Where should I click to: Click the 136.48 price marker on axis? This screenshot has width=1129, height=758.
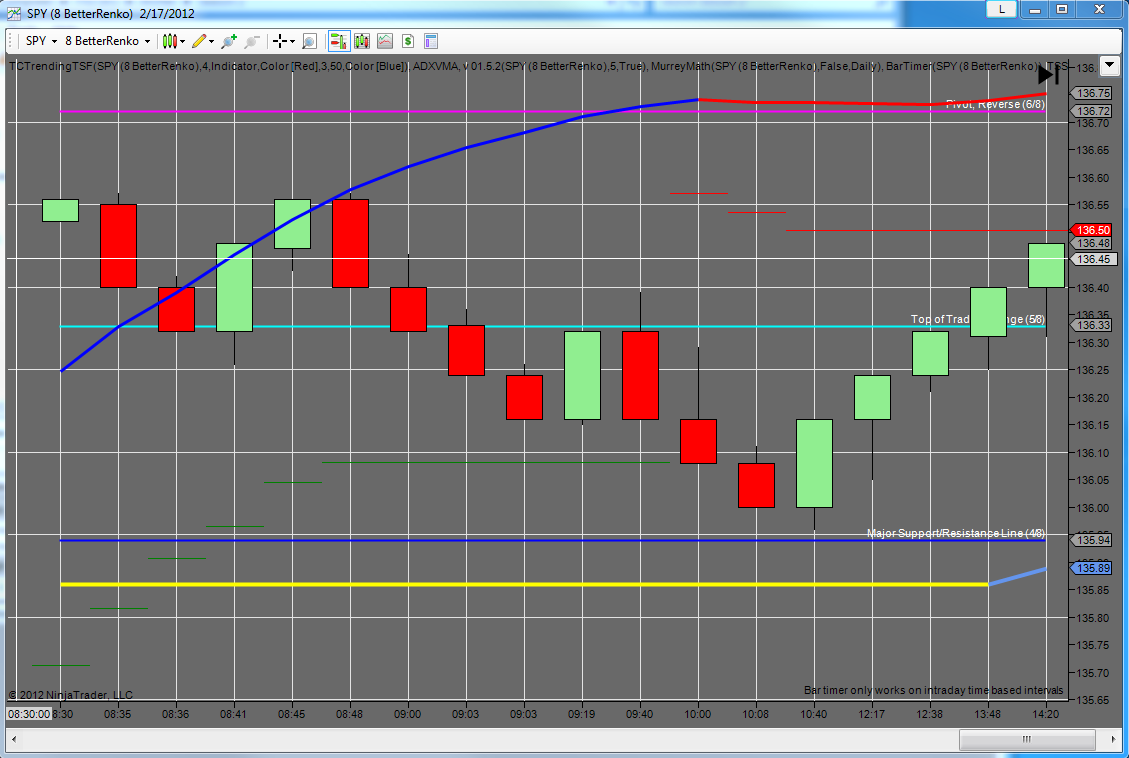1092,243
